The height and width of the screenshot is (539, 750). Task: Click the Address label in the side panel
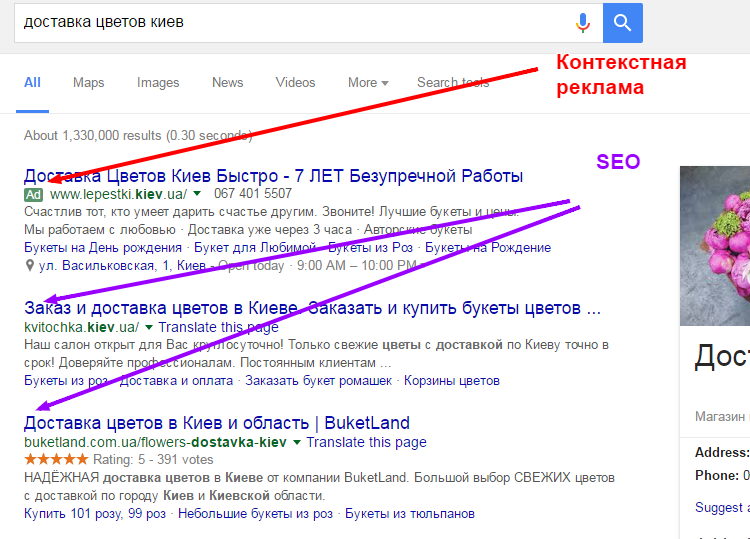click(x=722, y=452)
